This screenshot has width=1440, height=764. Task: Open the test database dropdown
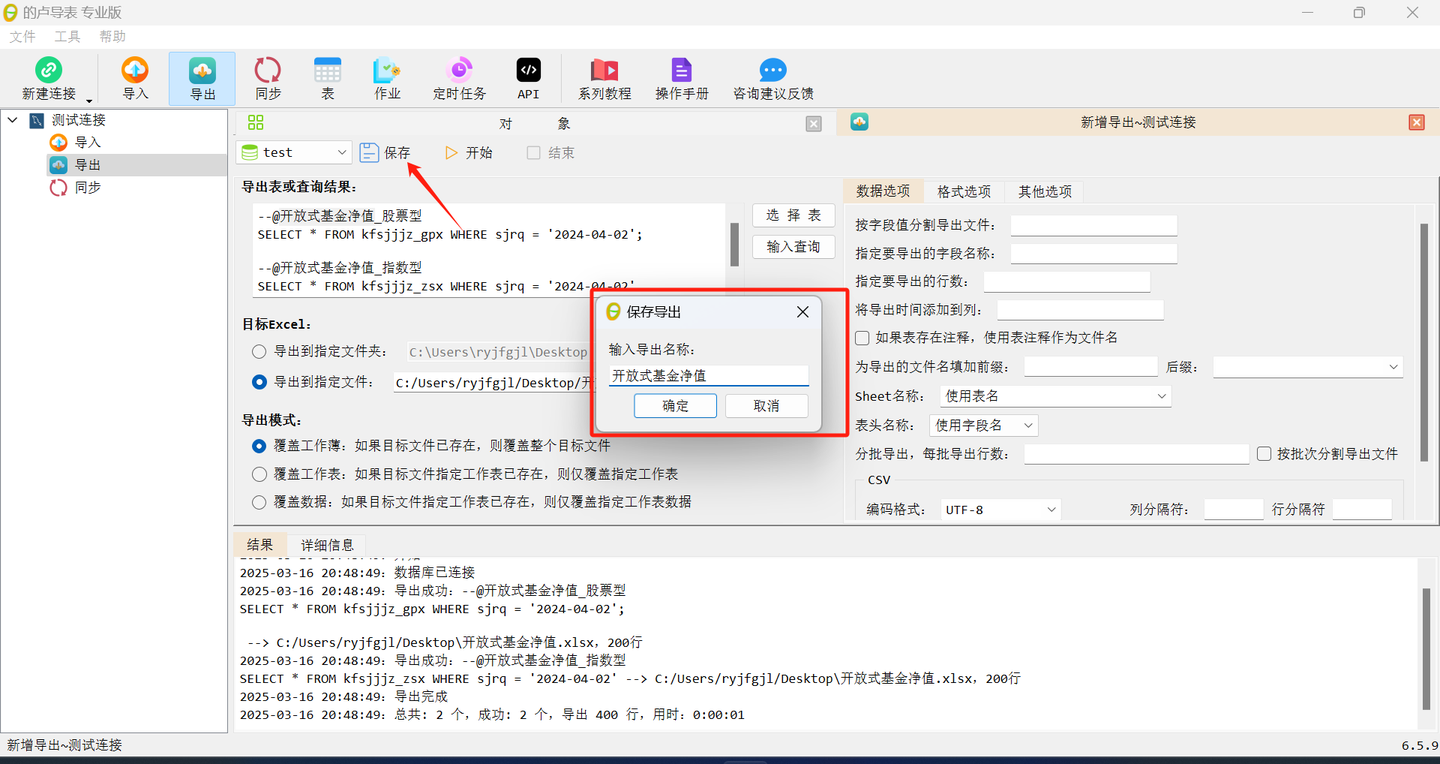[294, 152]
